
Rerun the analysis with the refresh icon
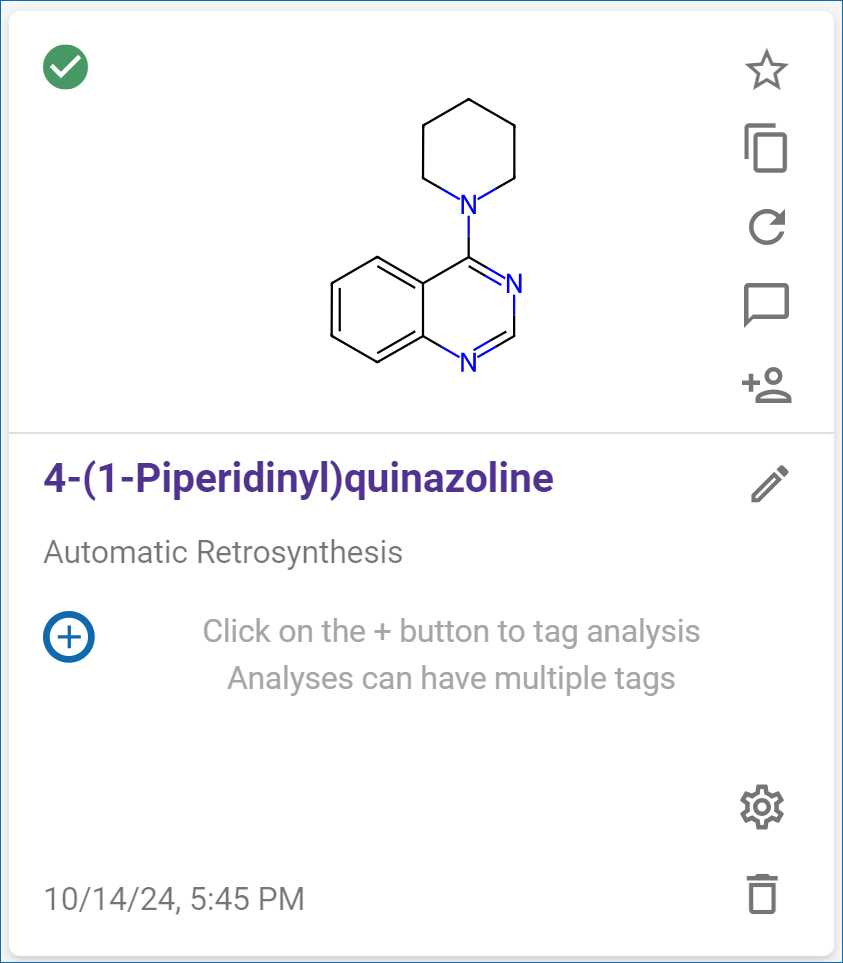tap(766, 227)
